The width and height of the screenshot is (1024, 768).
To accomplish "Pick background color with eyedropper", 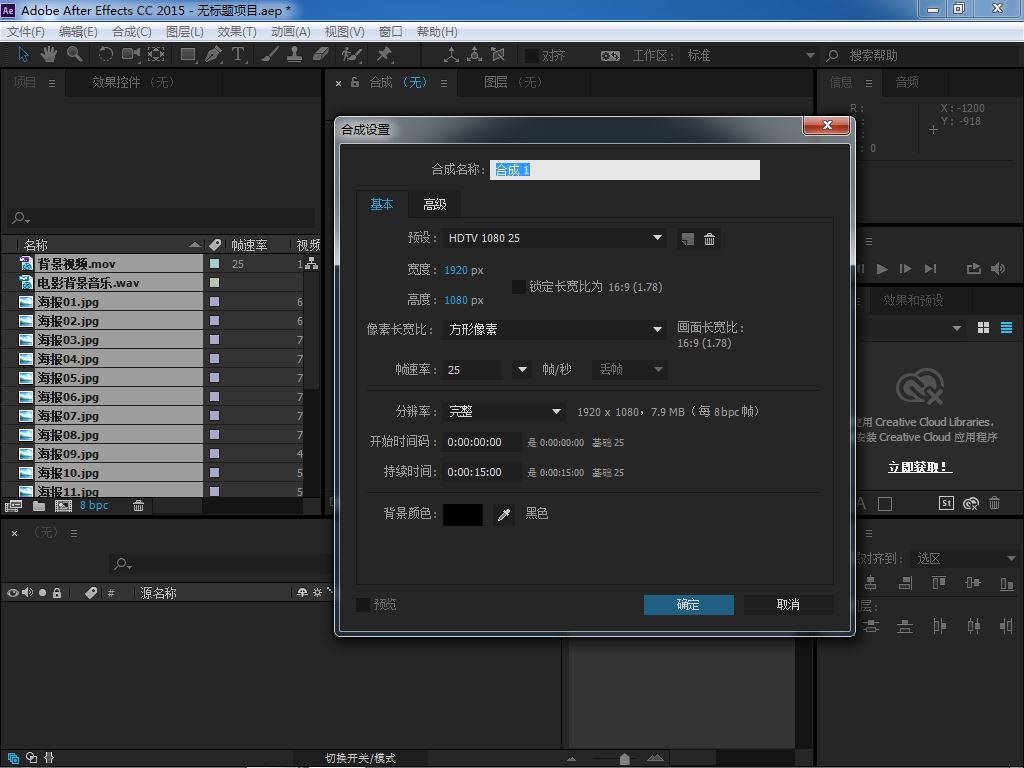I will point(504,515).
